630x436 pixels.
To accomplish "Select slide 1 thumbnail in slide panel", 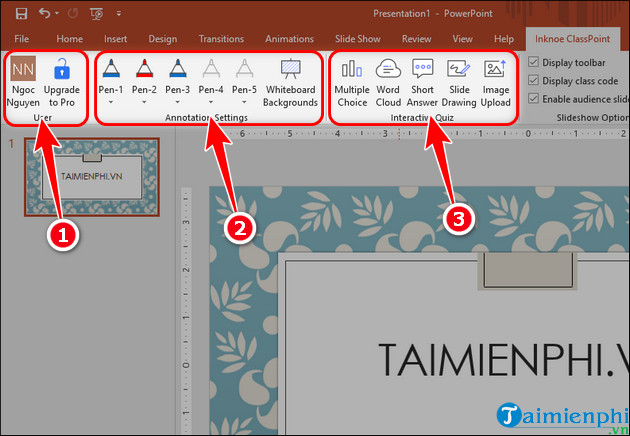I will point(92,177).
